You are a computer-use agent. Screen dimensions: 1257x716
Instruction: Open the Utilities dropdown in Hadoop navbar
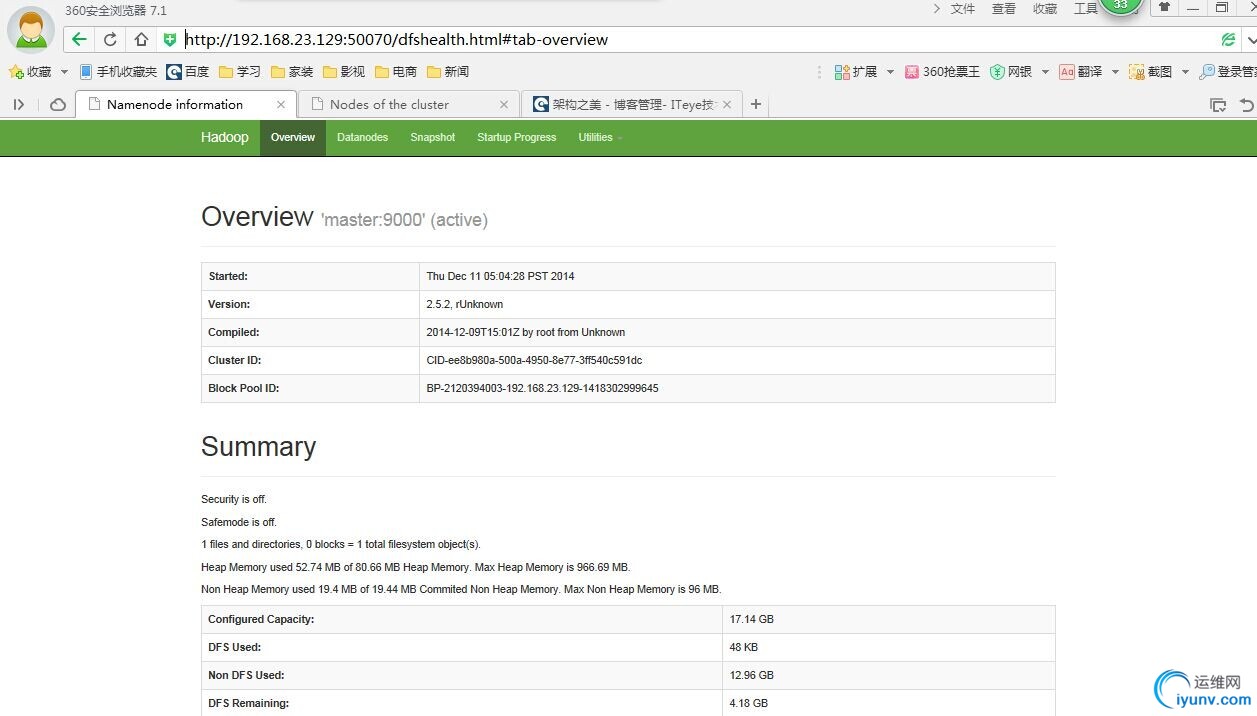(600, 138)
